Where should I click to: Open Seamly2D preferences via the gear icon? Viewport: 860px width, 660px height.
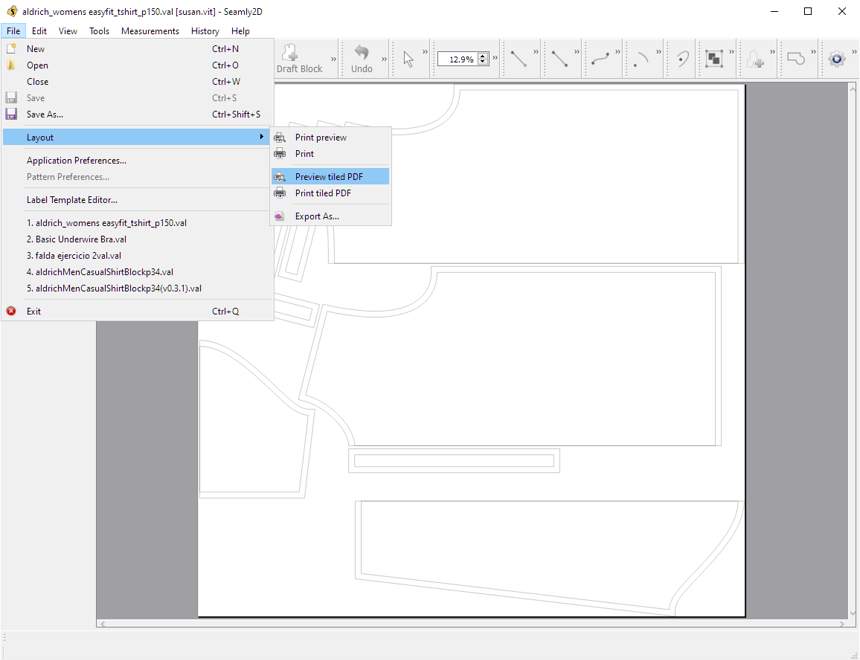tap(837, 58)
